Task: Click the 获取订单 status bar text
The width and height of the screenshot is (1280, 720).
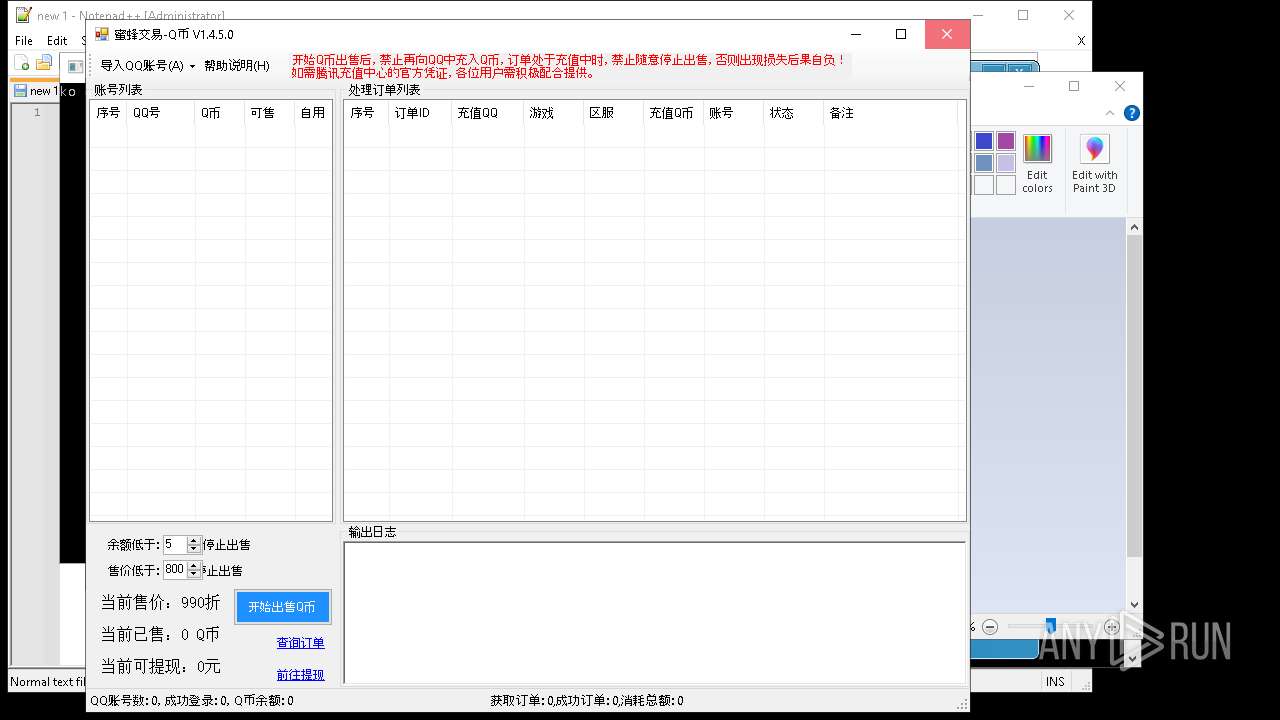Action: pos(587,701)
